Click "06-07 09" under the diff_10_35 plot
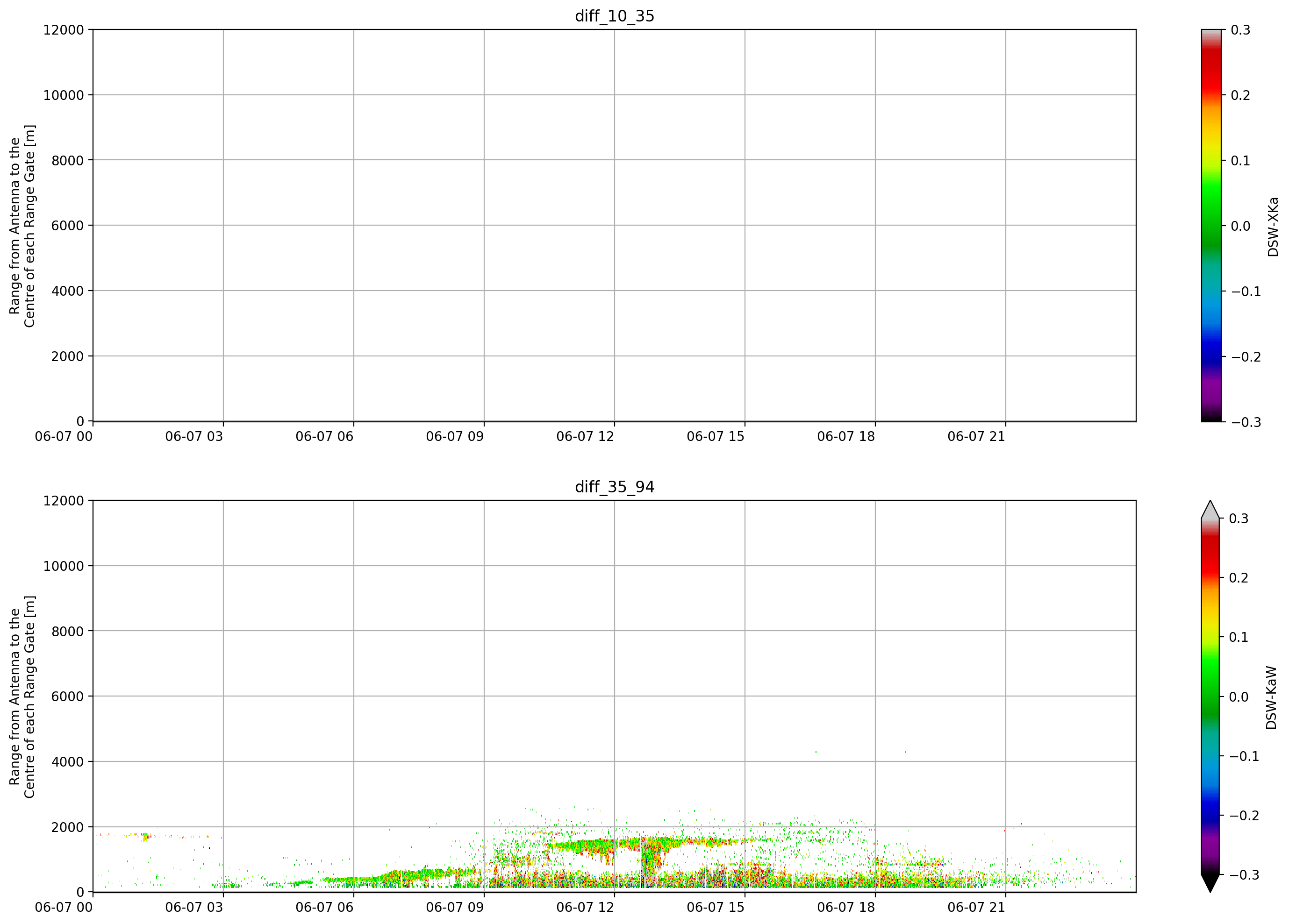The height and width of the screenshot is (924, 1289). click(x=455, y=437)
